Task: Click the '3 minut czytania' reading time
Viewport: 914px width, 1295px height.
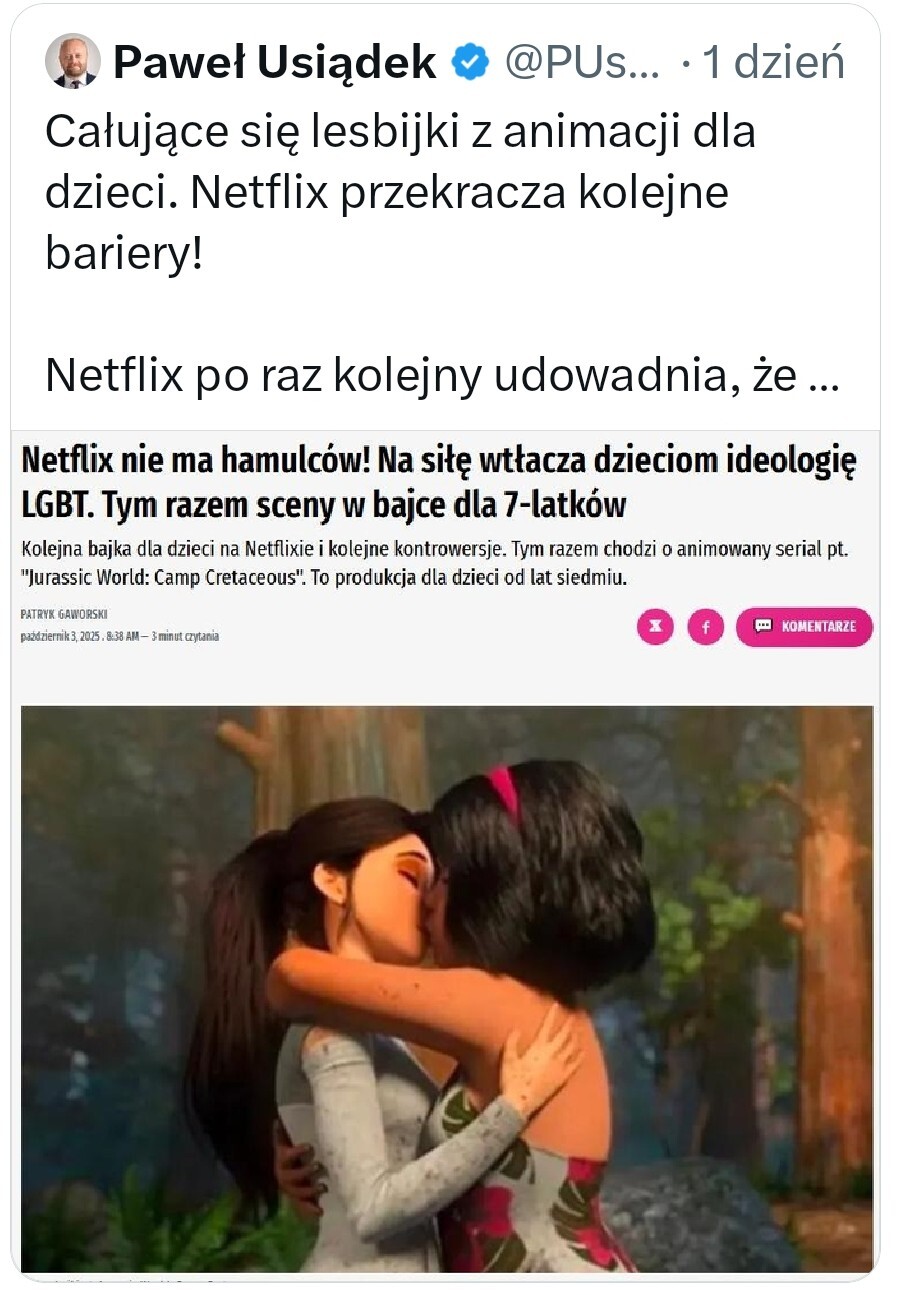Action: (x=185, y=636)
